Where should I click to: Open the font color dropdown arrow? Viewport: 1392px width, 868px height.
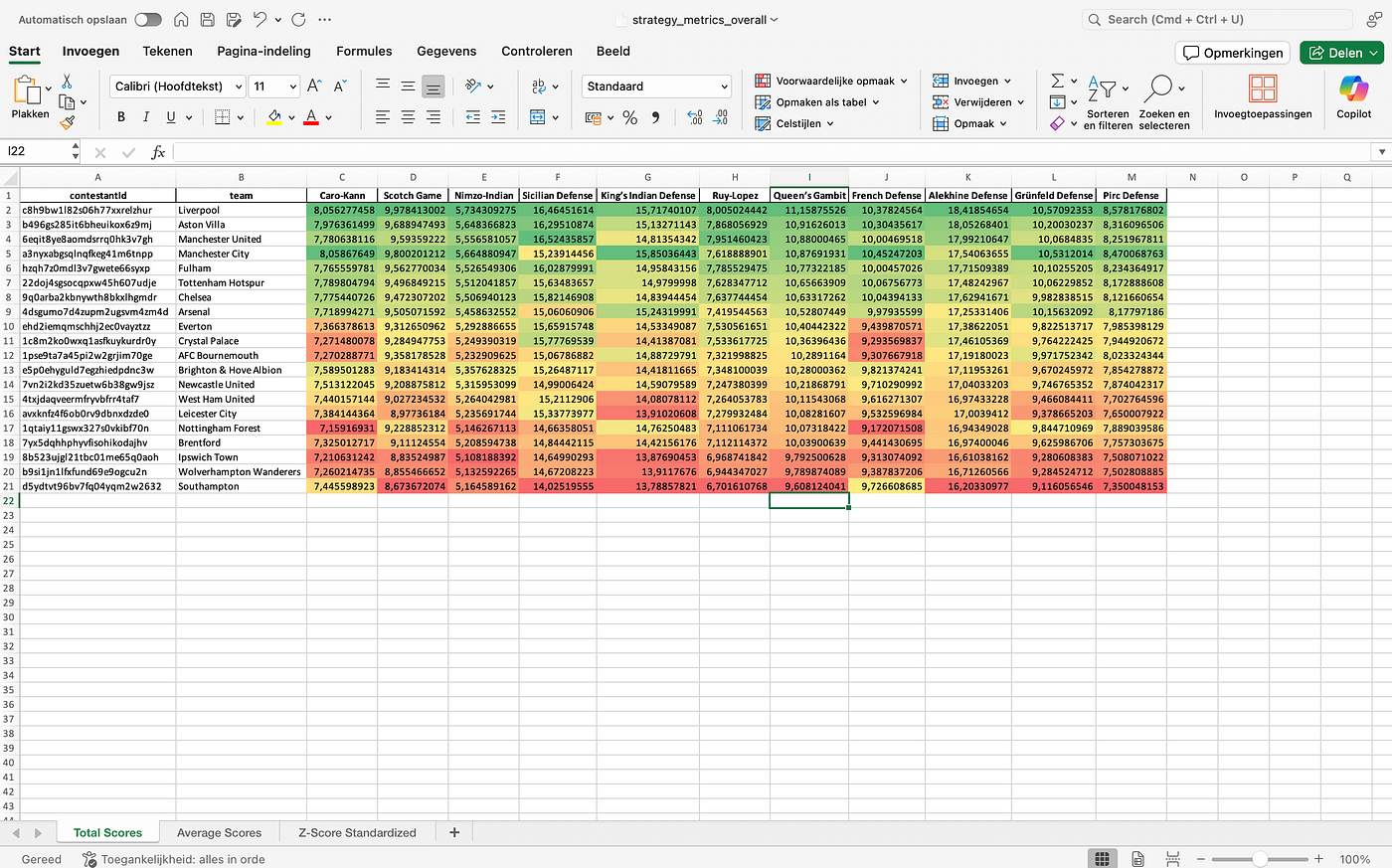click(x=328, y=117)
